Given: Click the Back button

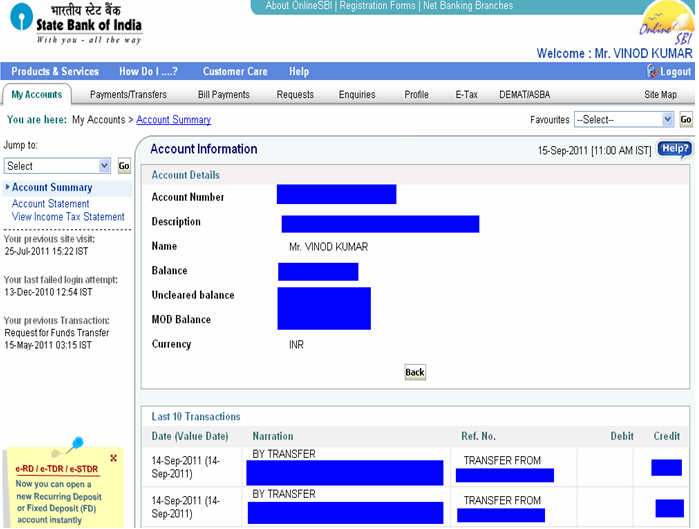Looking at the screenshot, I should tap(415, 372).
